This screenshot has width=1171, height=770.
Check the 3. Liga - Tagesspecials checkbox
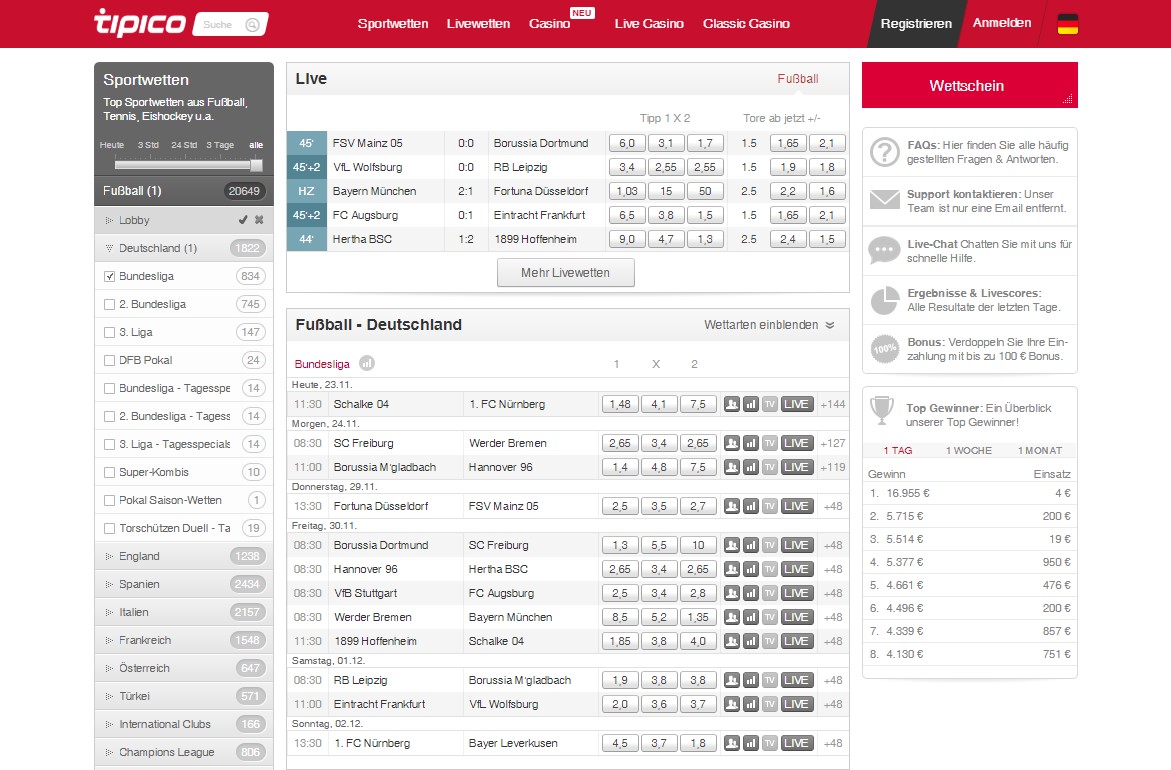[x=110, y=444]
